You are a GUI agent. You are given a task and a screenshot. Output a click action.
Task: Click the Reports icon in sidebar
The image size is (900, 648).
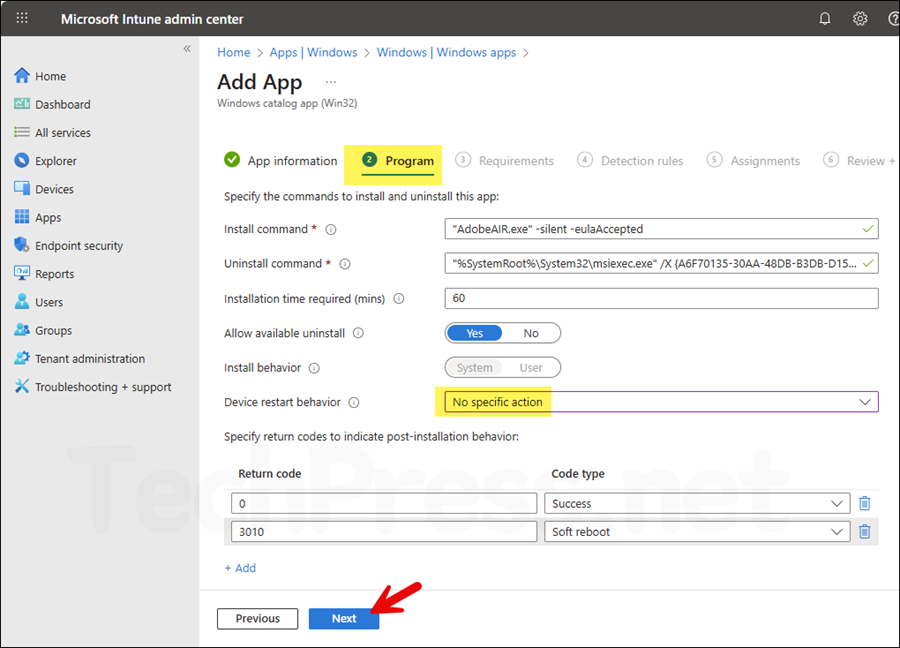click(x=22, y=273)
